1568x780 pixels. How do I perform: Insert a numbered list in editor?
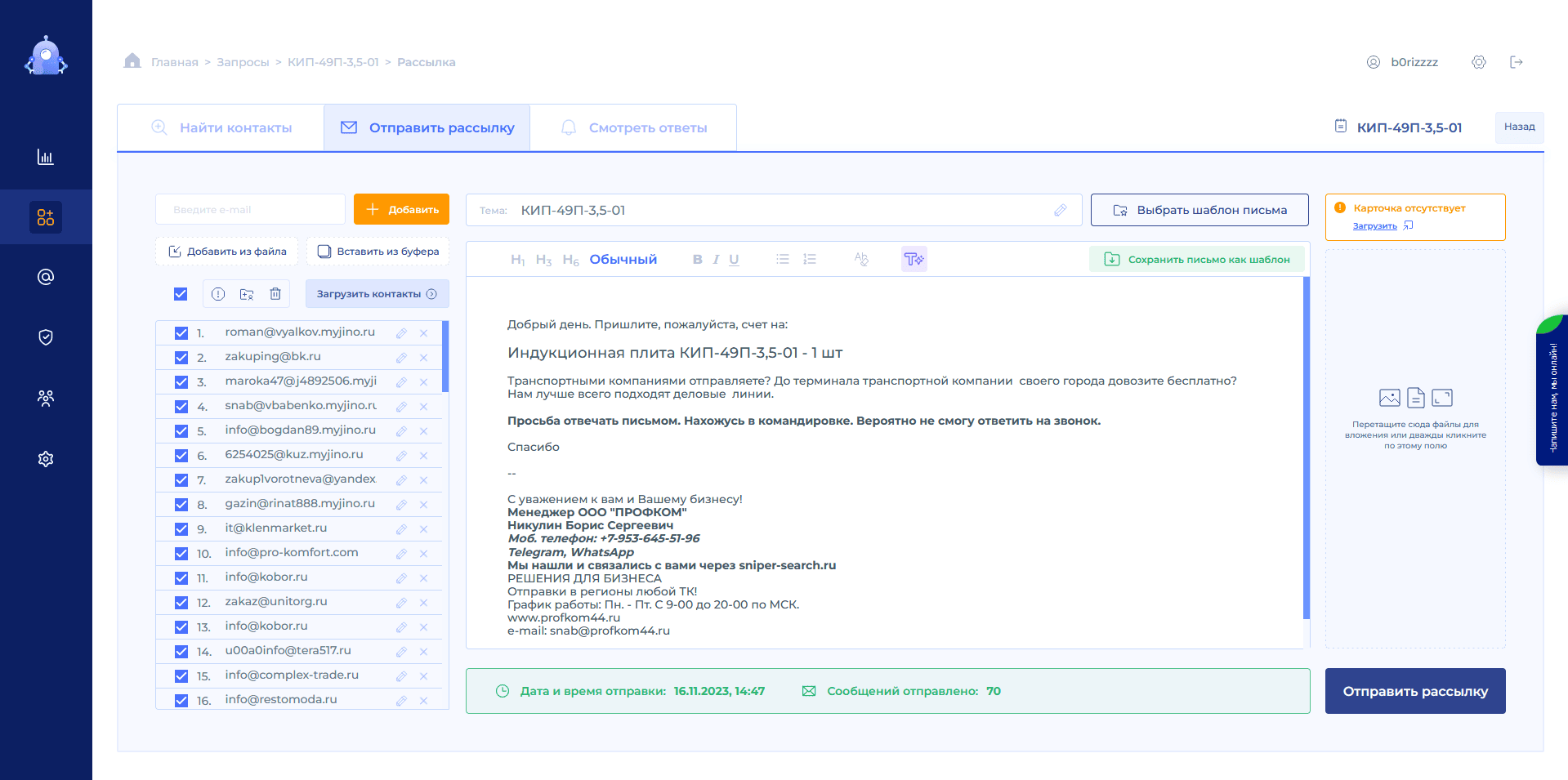point(810,260)
